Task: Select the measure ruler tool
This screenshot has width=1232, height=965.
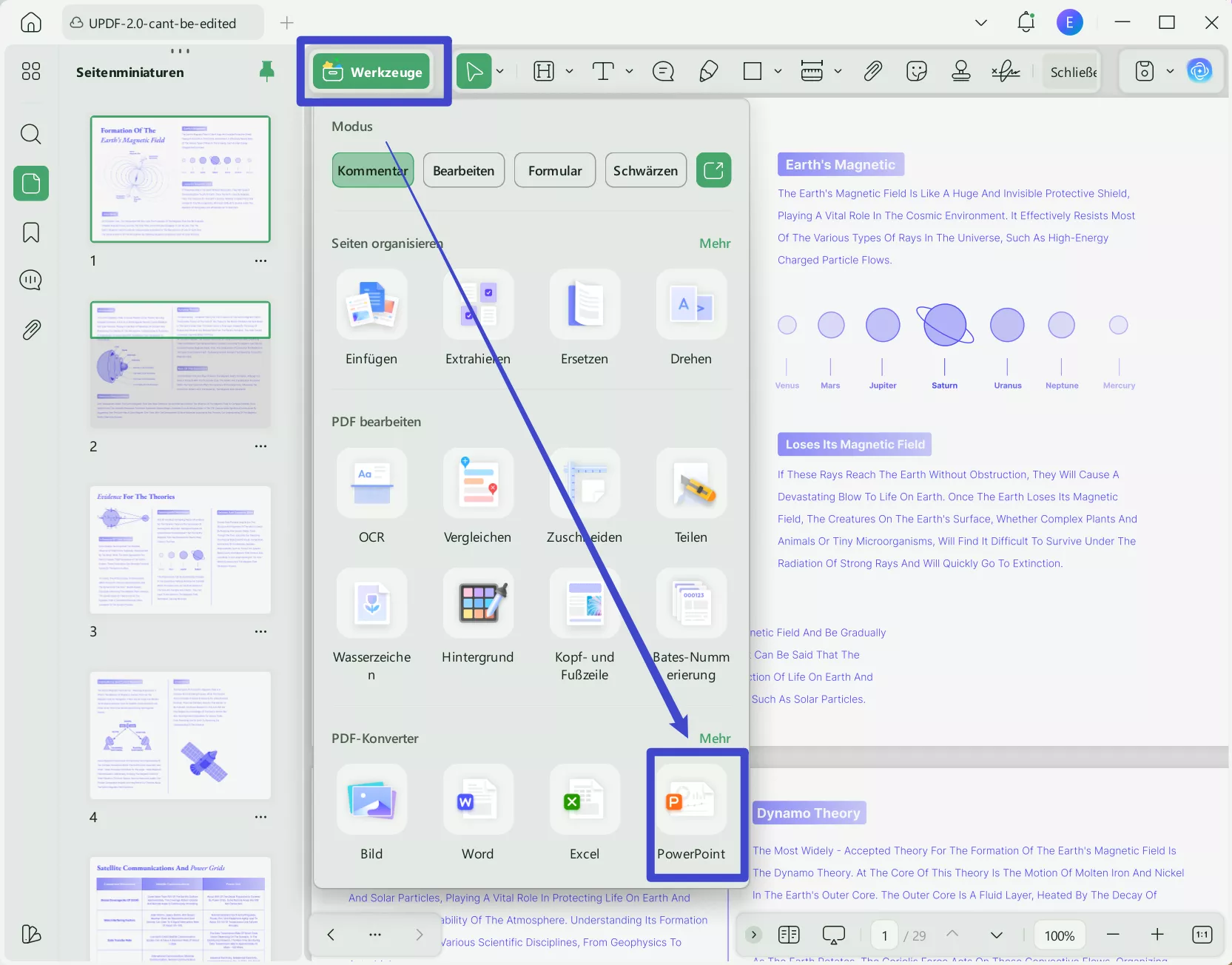Action: [x=812, y=71]
